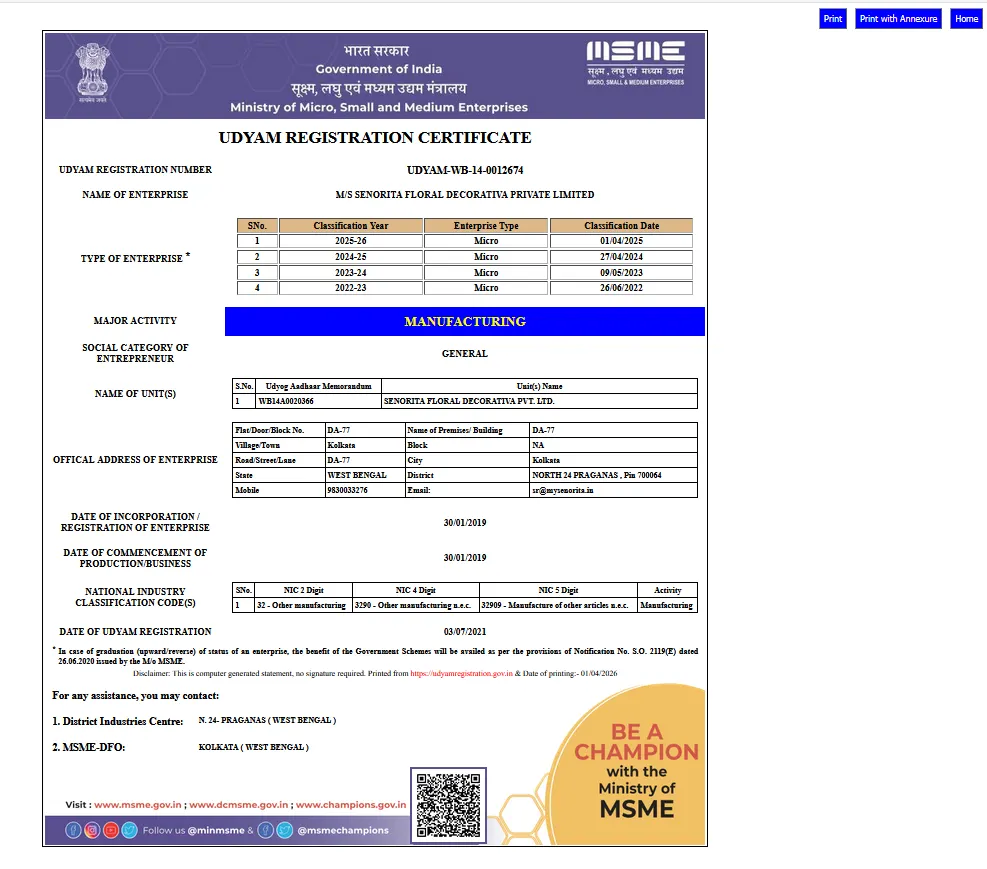Click the '2022-23' classification year cell

[x=351, y=288]
